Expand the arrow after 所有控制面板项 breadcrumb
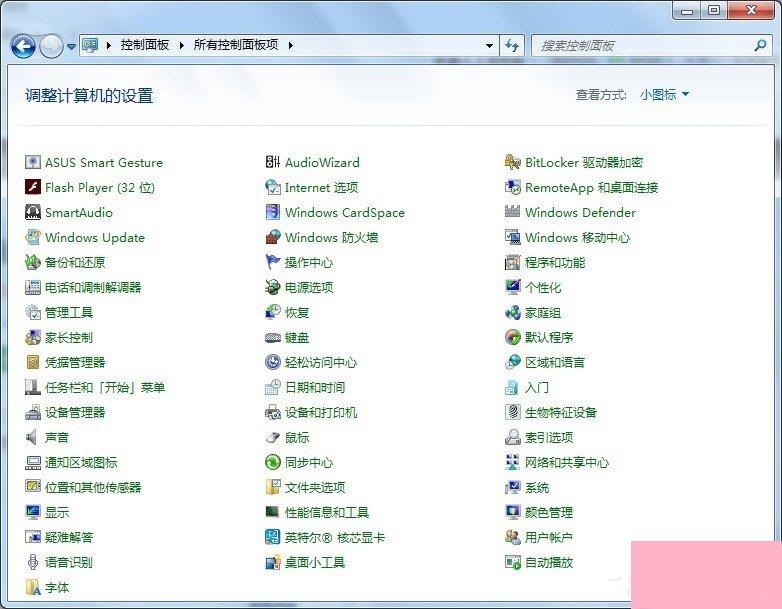Screen dimensions: 782x609 click(x=291, y=45)
